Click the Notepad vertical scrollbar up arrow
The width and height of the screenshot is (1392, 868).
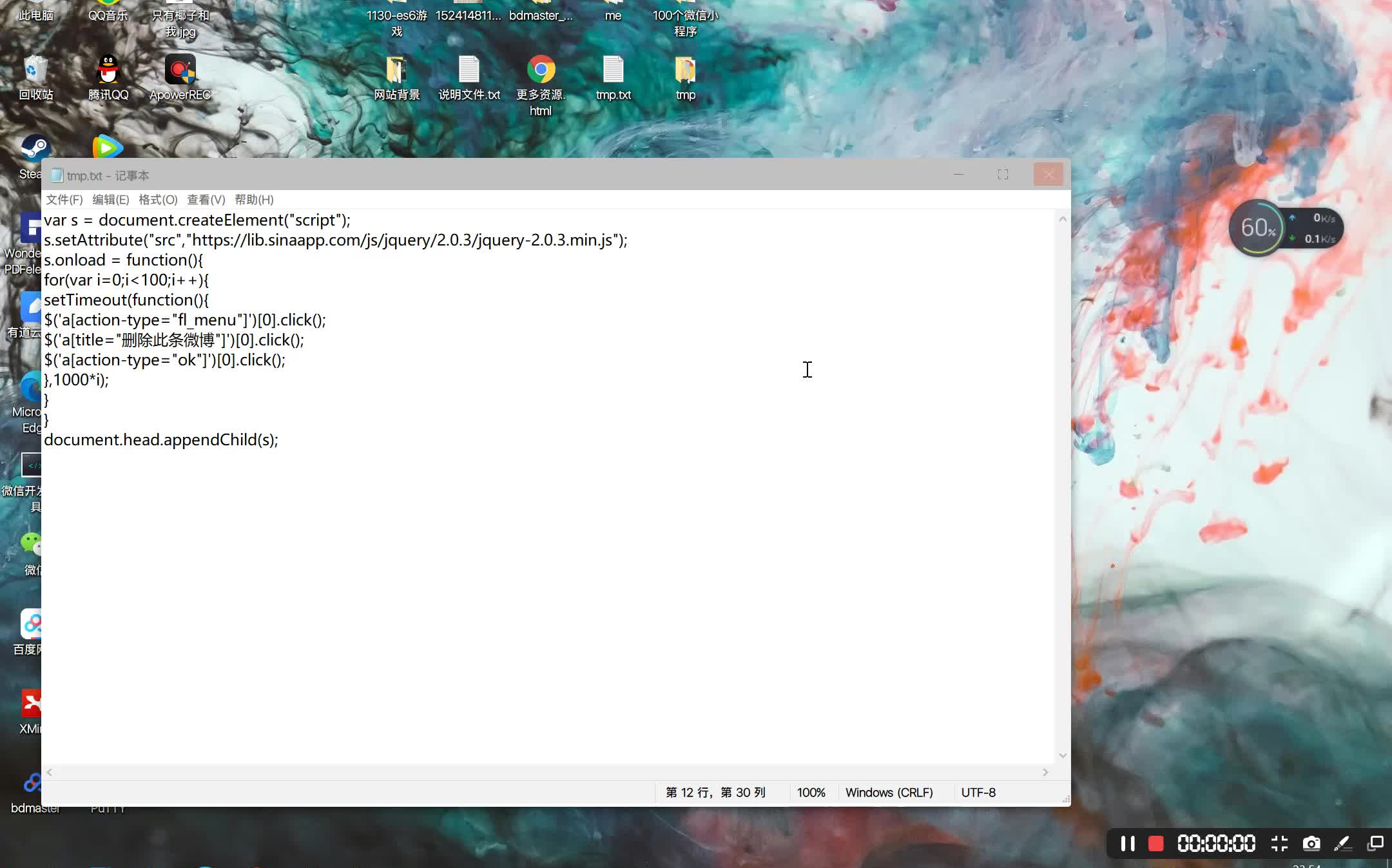(x=1063, y=219)
